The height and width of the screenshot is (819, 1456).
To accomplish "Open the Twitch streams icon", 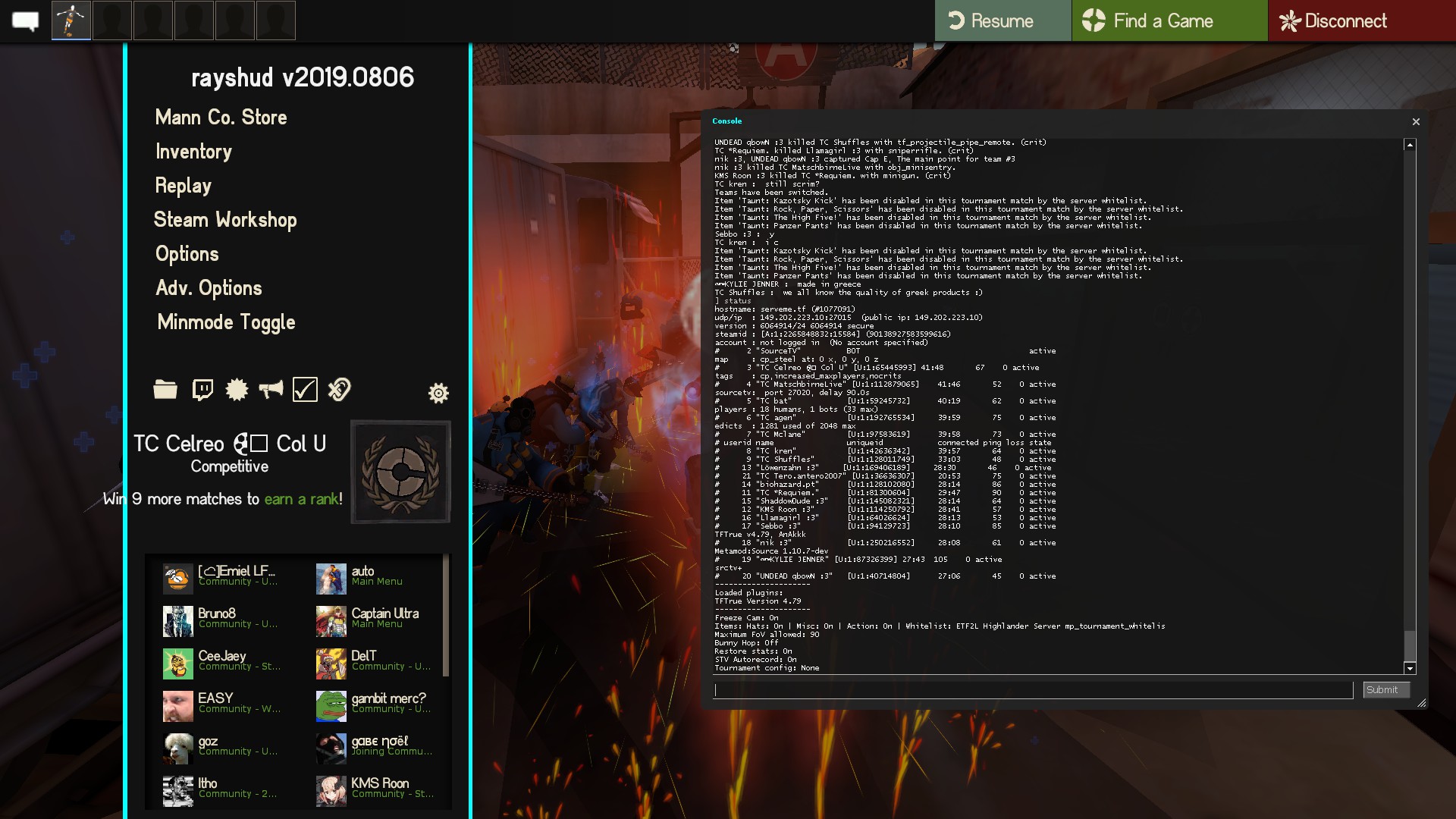I will [x=202, y=390].
